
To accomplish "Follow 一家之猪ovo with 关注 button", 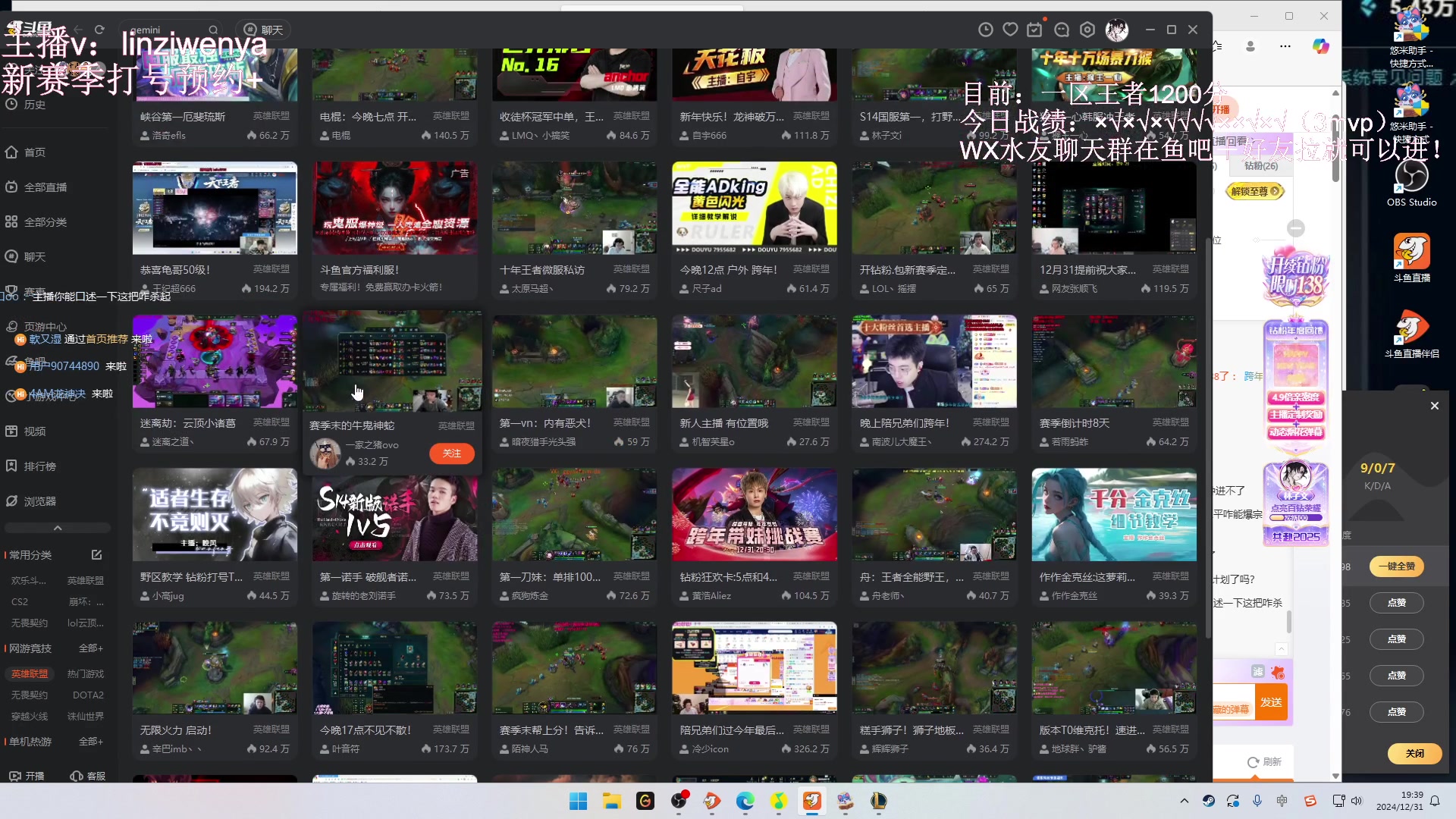I will (452, 453).
